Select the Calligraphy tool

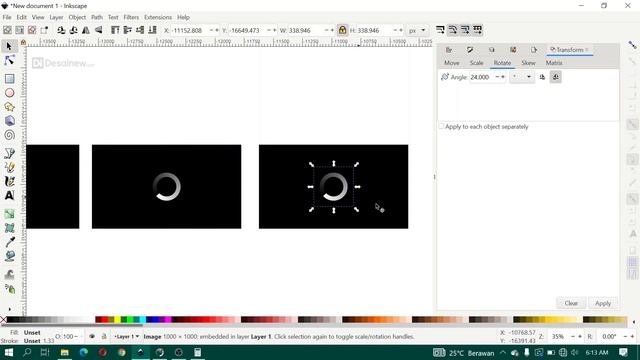click(x=9, y=181)
